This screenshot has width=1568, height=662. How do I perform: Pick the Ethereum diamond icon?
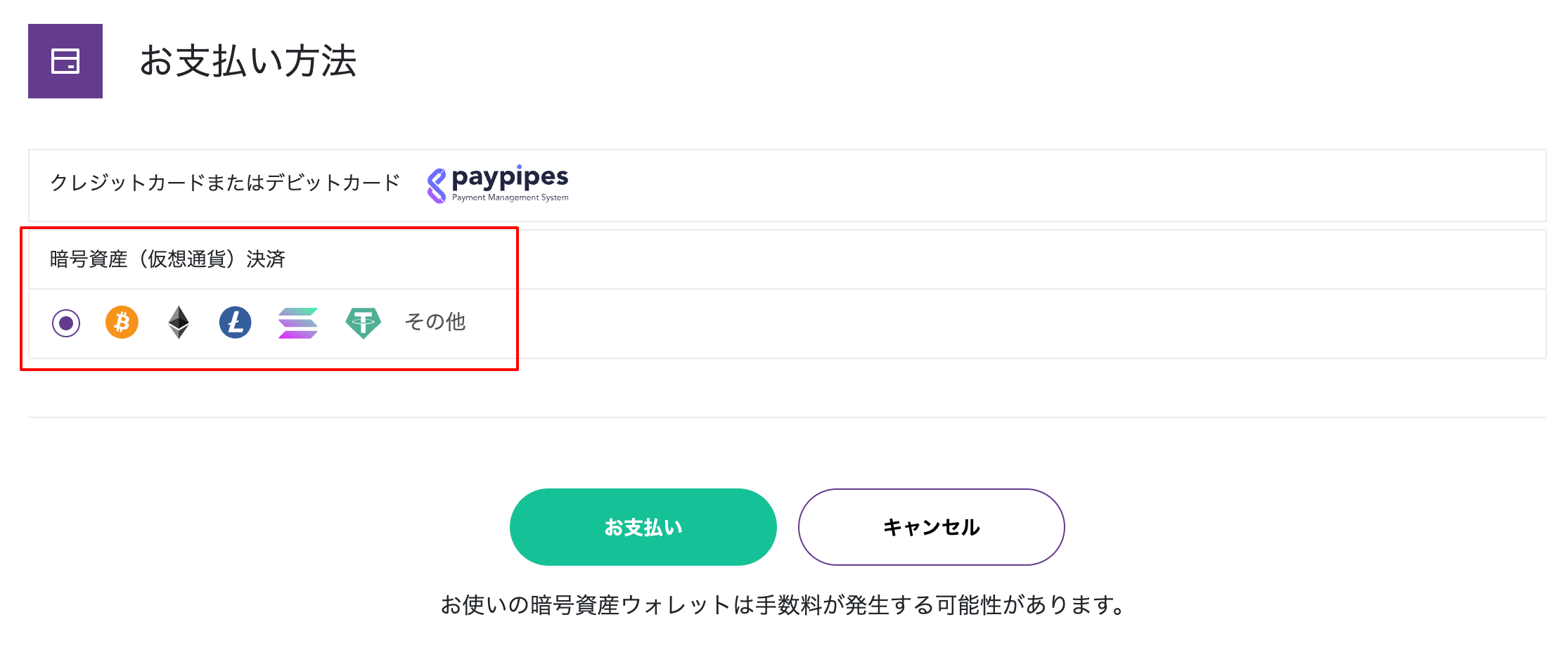179,323
